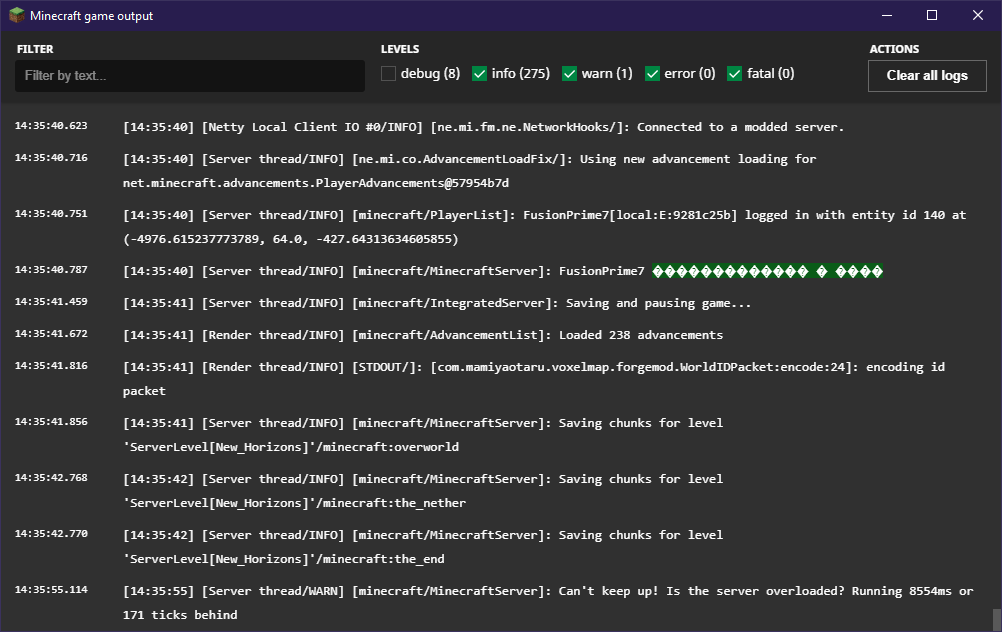Click the 'Loaded 238 advancements' log entry
Image resolution: width=1002 pixels, height=632 pixels.
point(422,335)
